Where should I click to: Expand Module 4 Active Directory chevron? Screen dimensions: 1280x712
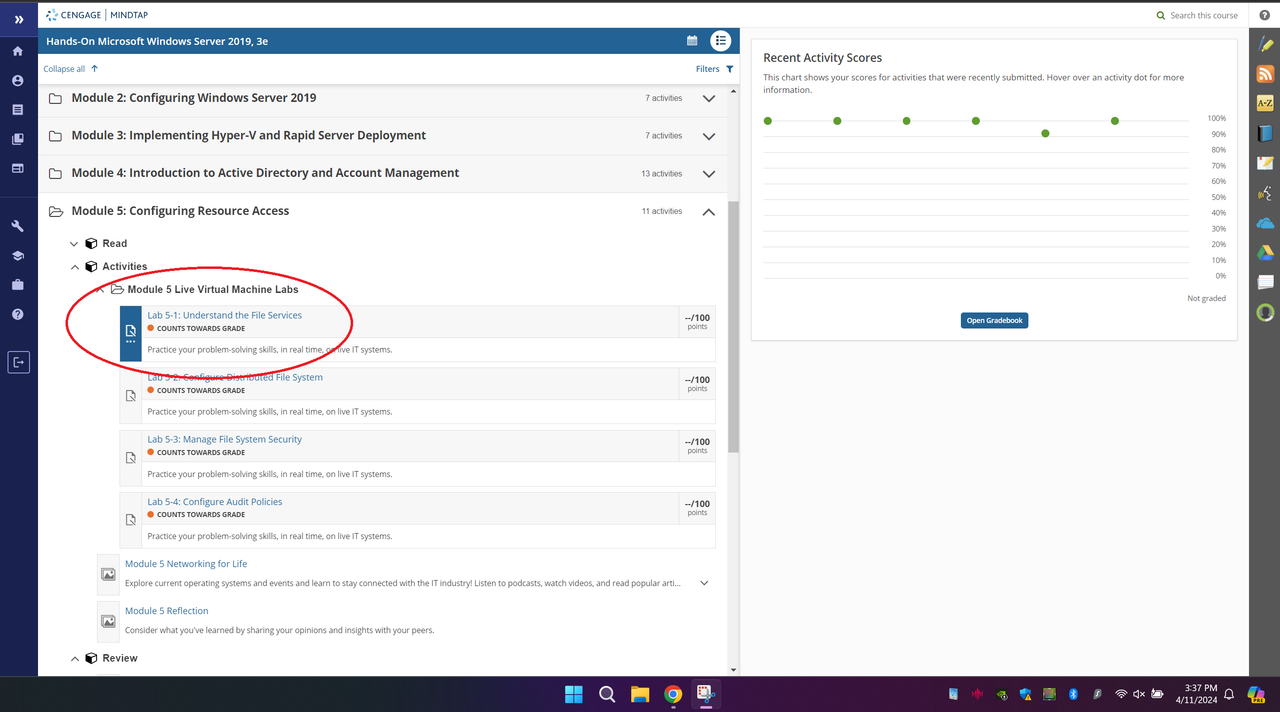click(x=709, y=174)
